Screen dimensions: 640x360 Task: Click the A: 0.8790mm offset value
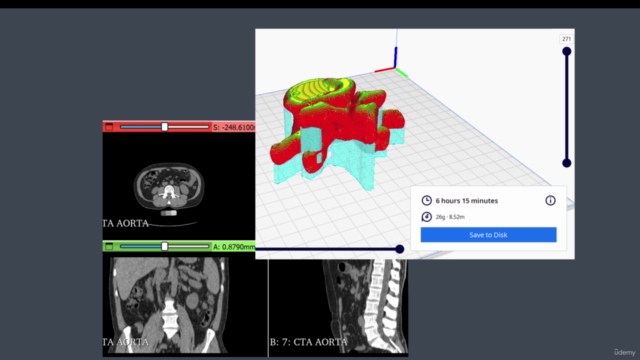[234, 247]
